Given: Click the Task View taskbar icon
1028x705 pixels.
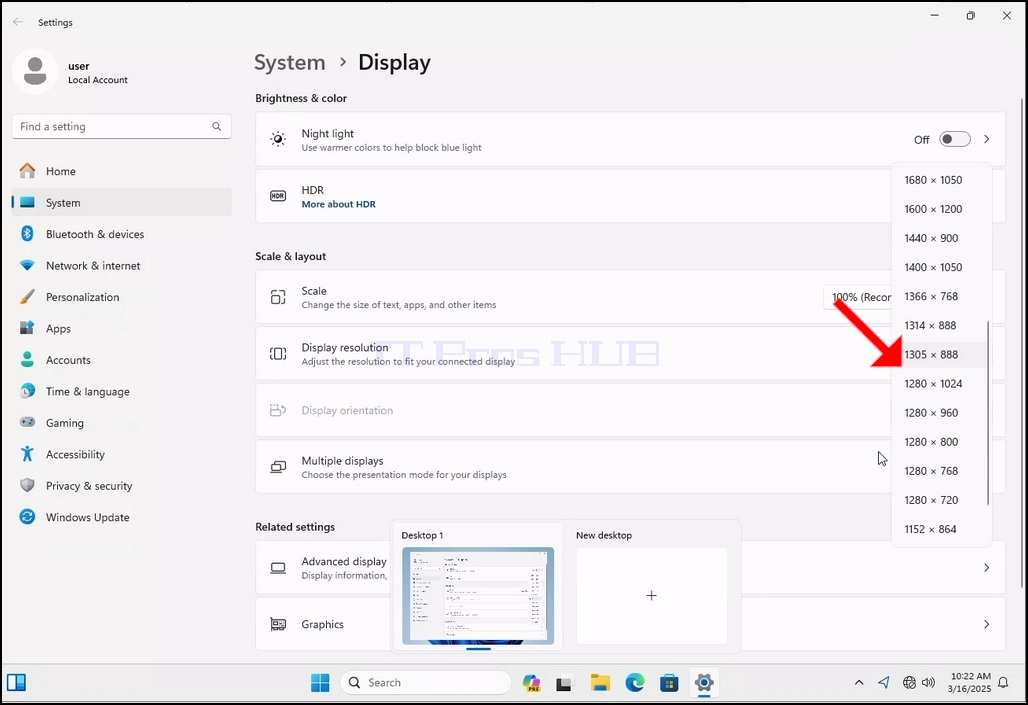Looking at the screenshot, I should 564,683.
